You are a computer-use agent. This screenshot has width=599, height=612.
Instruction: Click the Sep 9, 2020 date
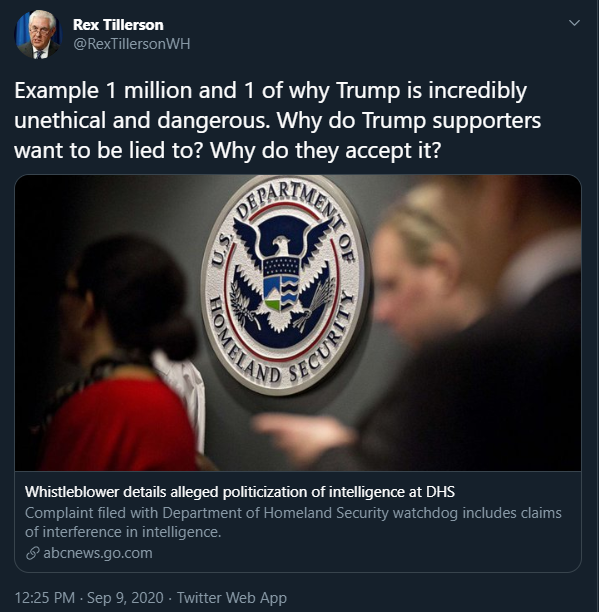[125, 598]
